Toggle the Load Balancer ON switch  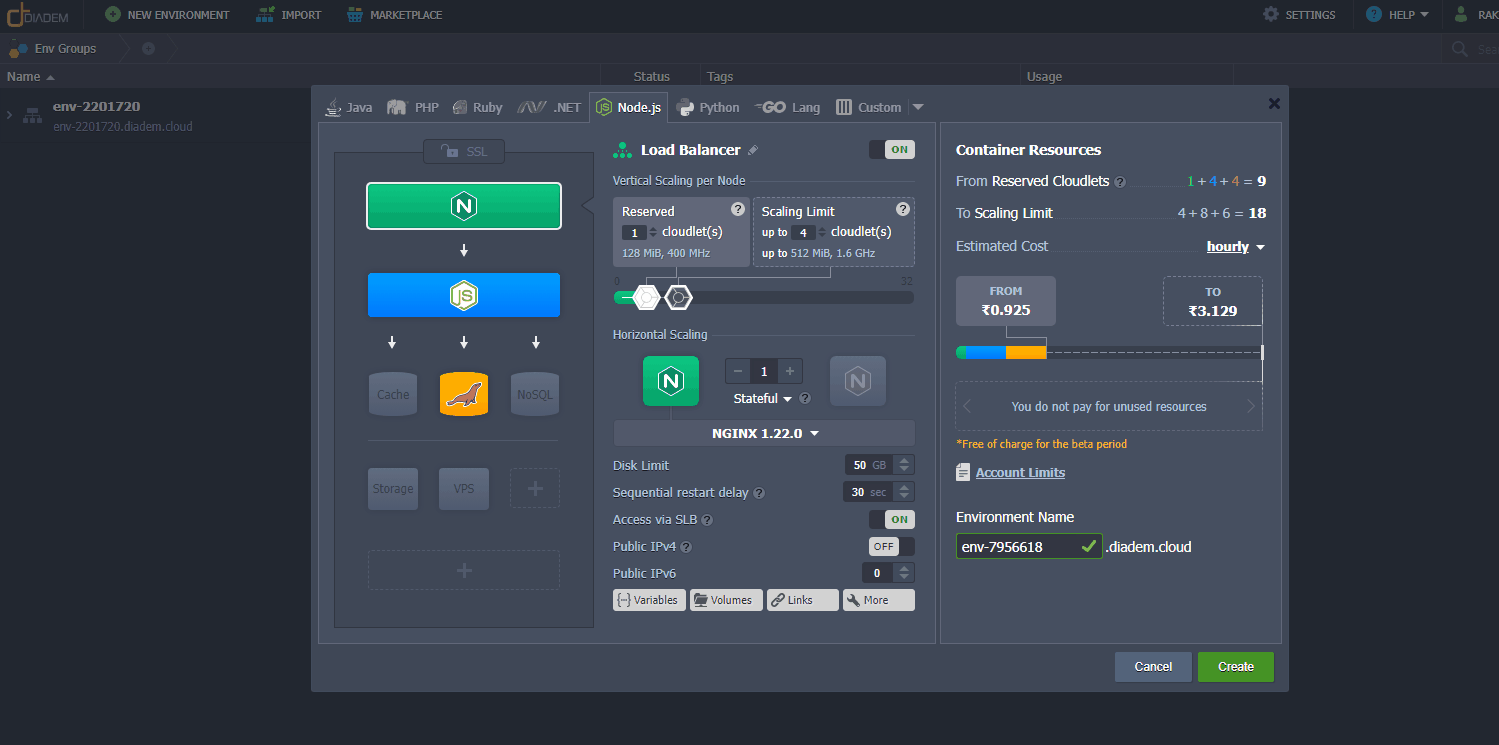coord(892,150)
